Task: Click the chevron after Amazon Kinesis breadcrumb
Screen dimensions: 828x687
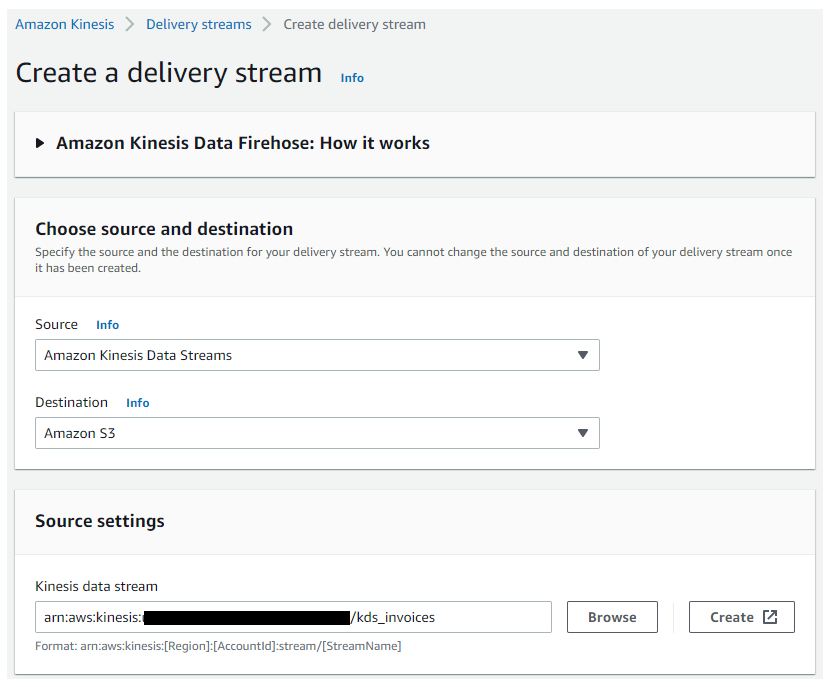Action: tap(130, 24)
